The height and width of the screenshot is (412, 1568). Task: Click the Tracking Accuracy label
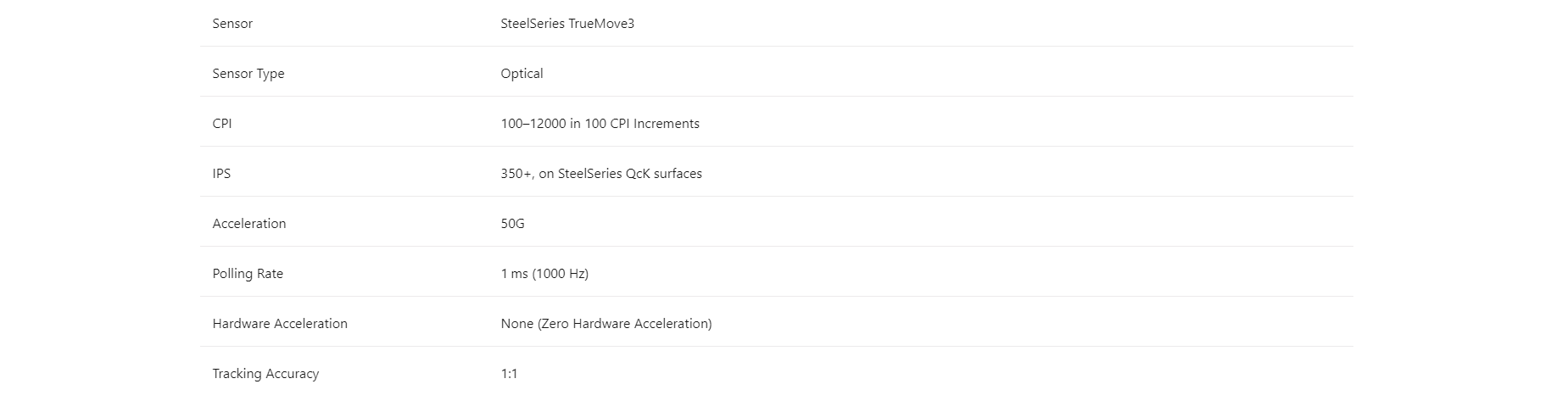coord(265,374)
